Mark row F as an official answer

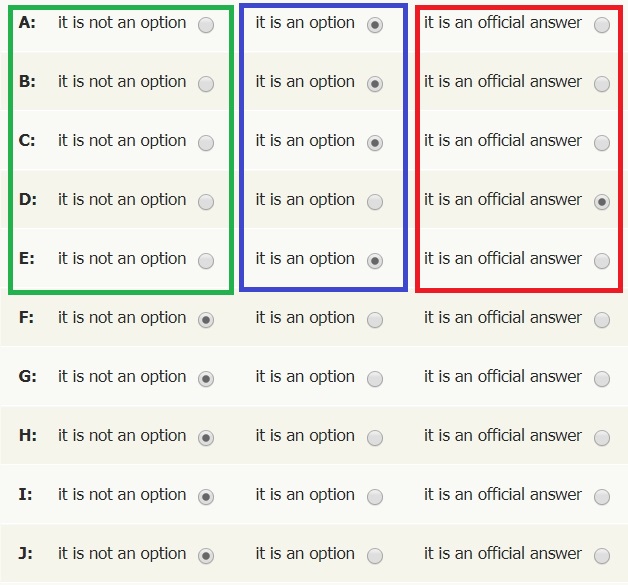(x=602, y=321)
